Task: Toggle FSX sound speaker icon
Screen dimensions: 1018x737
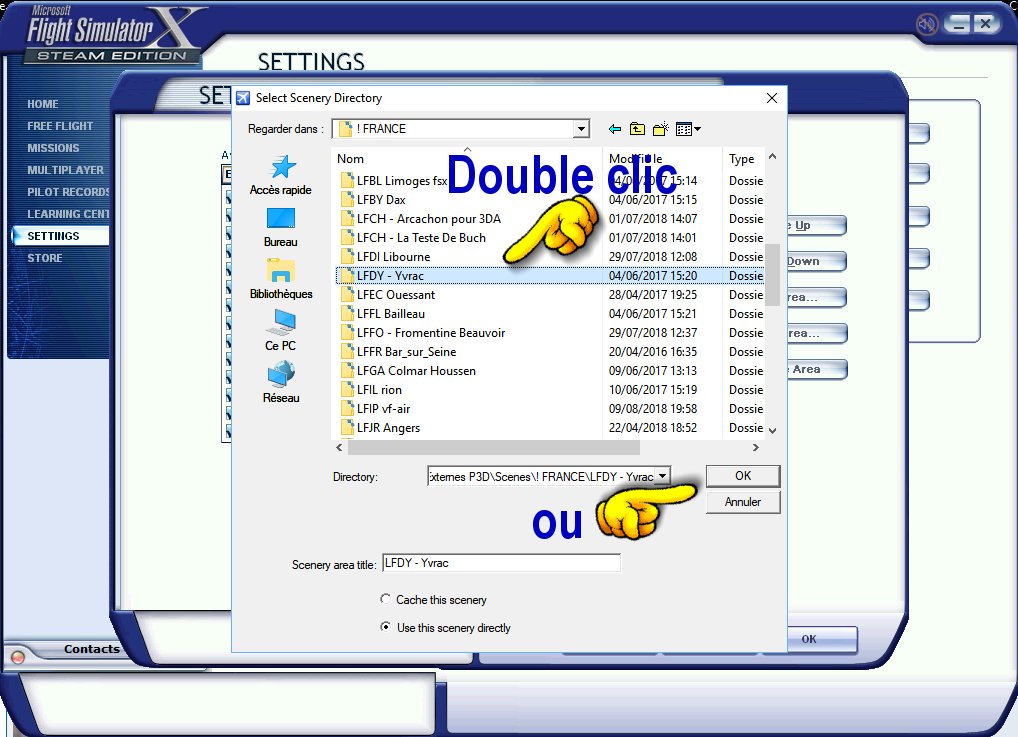Action: [927, 25]
